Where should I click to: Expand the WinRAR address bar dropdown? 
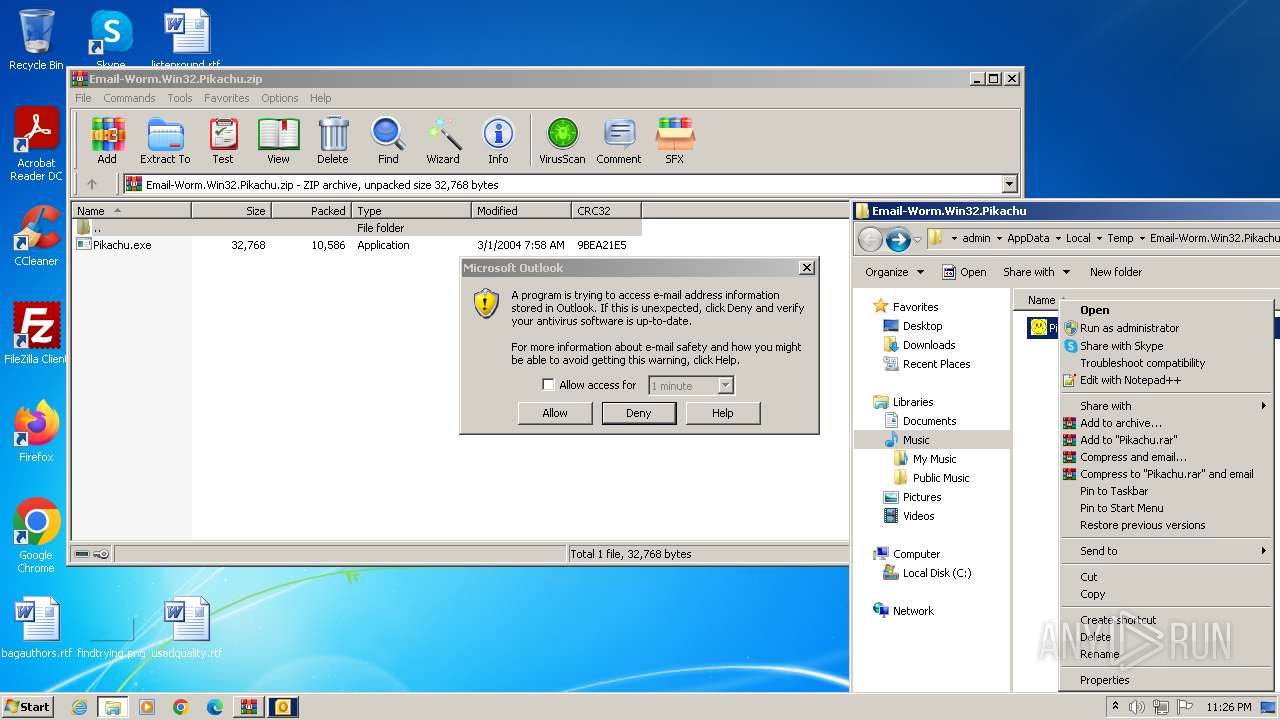1009,184
